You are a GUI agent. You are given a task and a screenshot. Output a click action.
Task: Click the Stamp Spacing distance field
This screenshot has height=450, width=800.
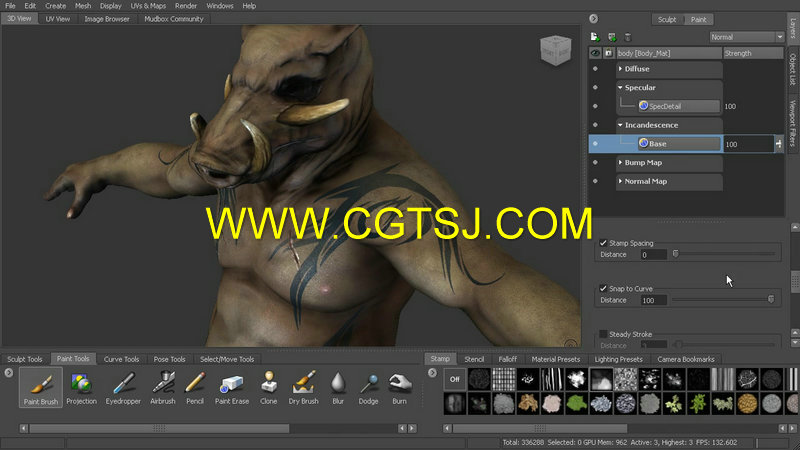coord(654,255)
